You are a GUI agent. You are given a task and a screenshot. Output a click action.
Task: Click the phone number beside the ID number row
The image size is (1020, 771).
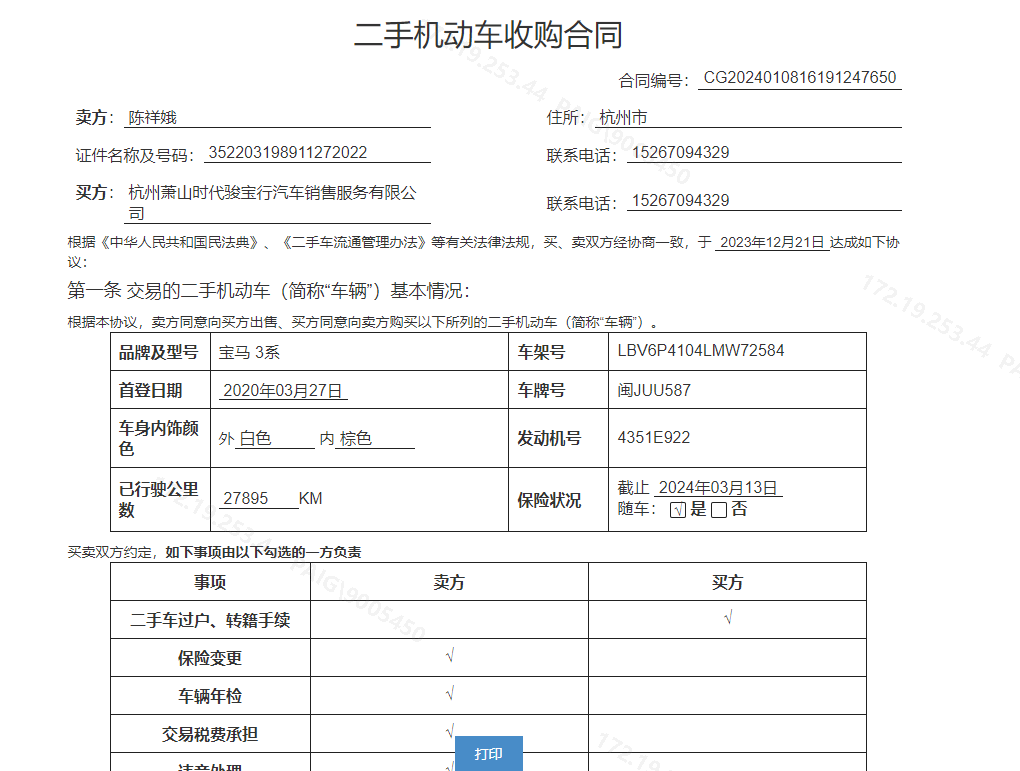(x=680, y=153)
